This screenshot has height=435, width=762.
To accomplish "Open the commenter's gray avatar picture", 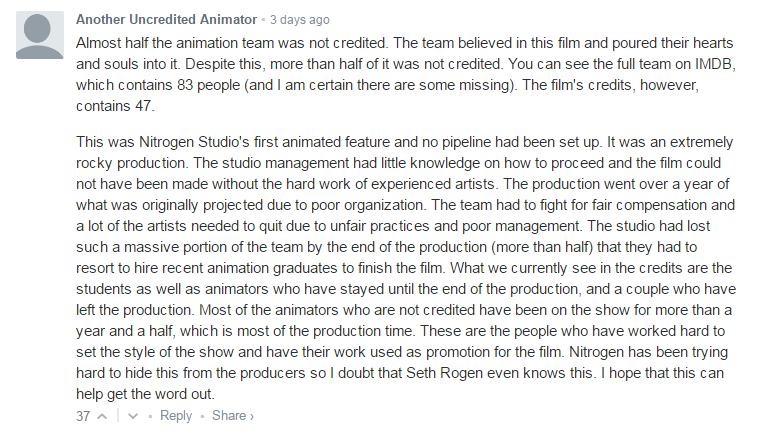I will 40,35.
